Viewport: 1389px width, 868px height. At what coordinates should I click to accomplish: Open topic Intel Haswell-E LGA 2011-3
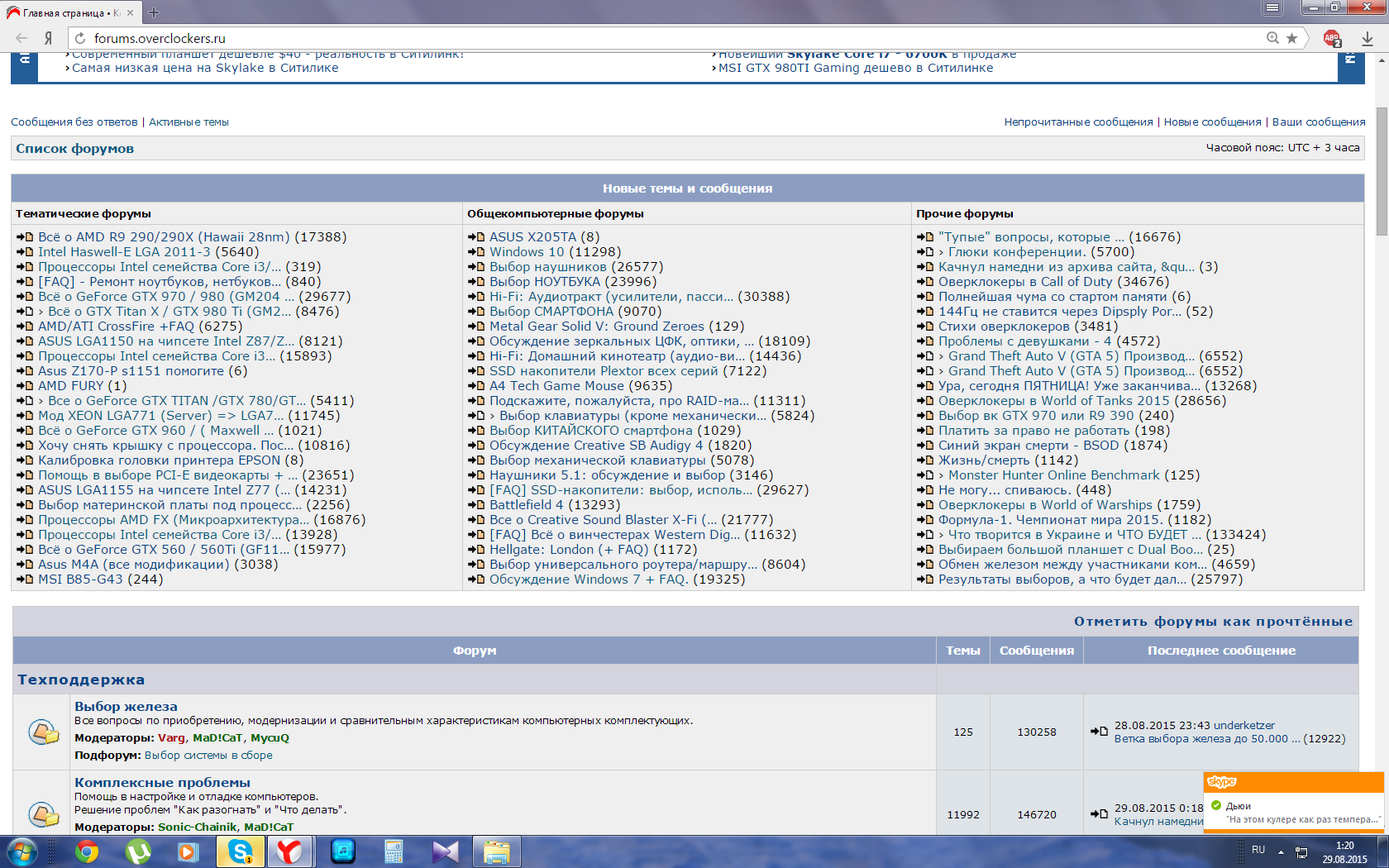click(124, 252)
